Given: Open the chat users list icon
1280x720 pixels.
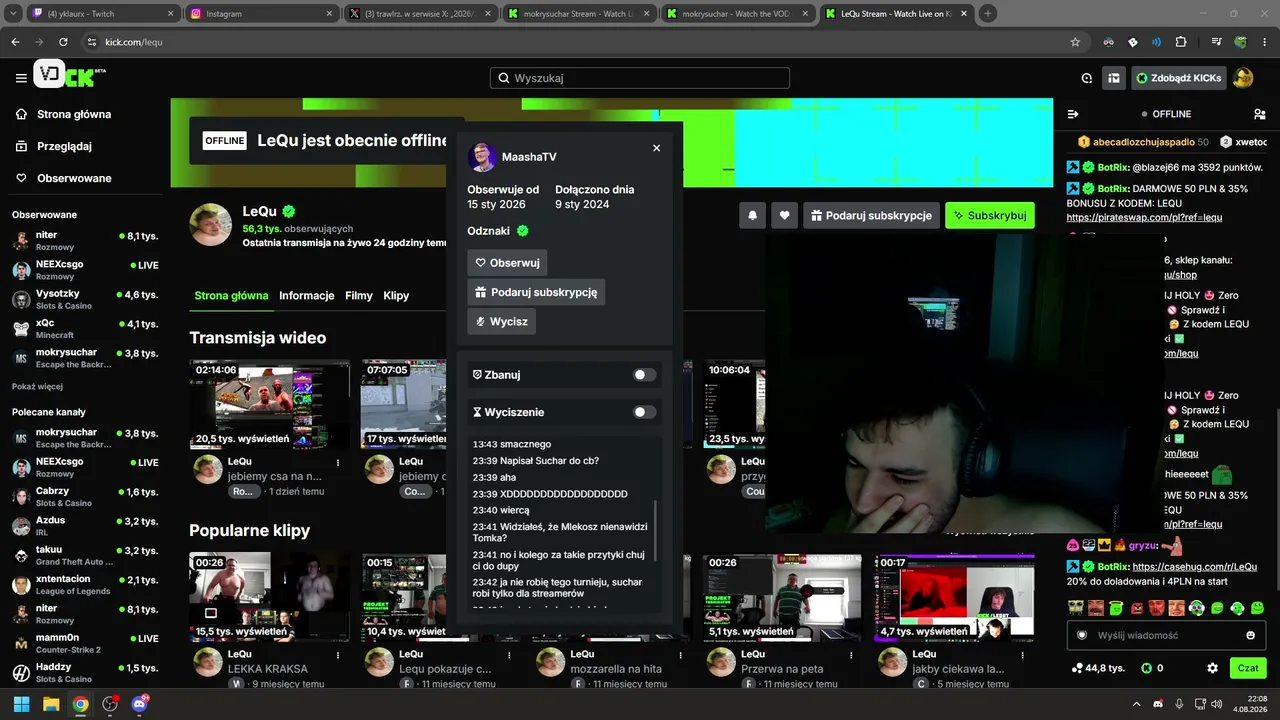Looking at the screenshot, I should coord(1259,114).
